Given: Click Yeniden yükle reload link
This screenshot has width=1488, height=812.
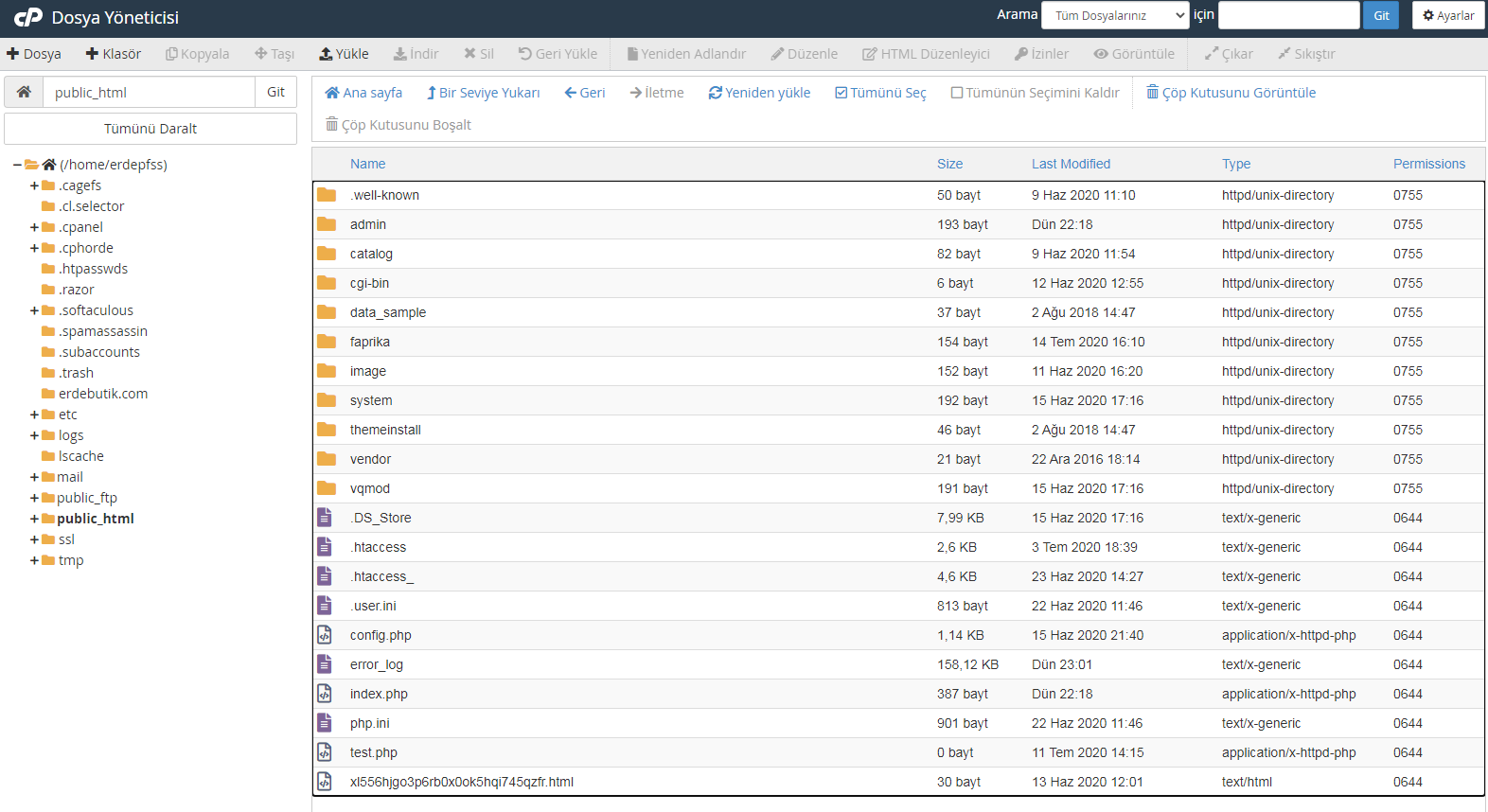Looking at the screenshot, I should [759, 93].
